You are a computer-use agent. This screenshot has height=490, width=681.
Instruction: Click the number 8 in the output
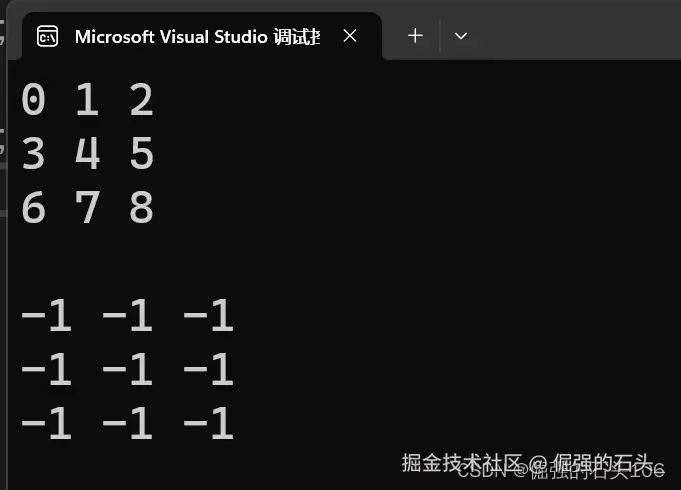pyautogui.click(x=141, y=209)
